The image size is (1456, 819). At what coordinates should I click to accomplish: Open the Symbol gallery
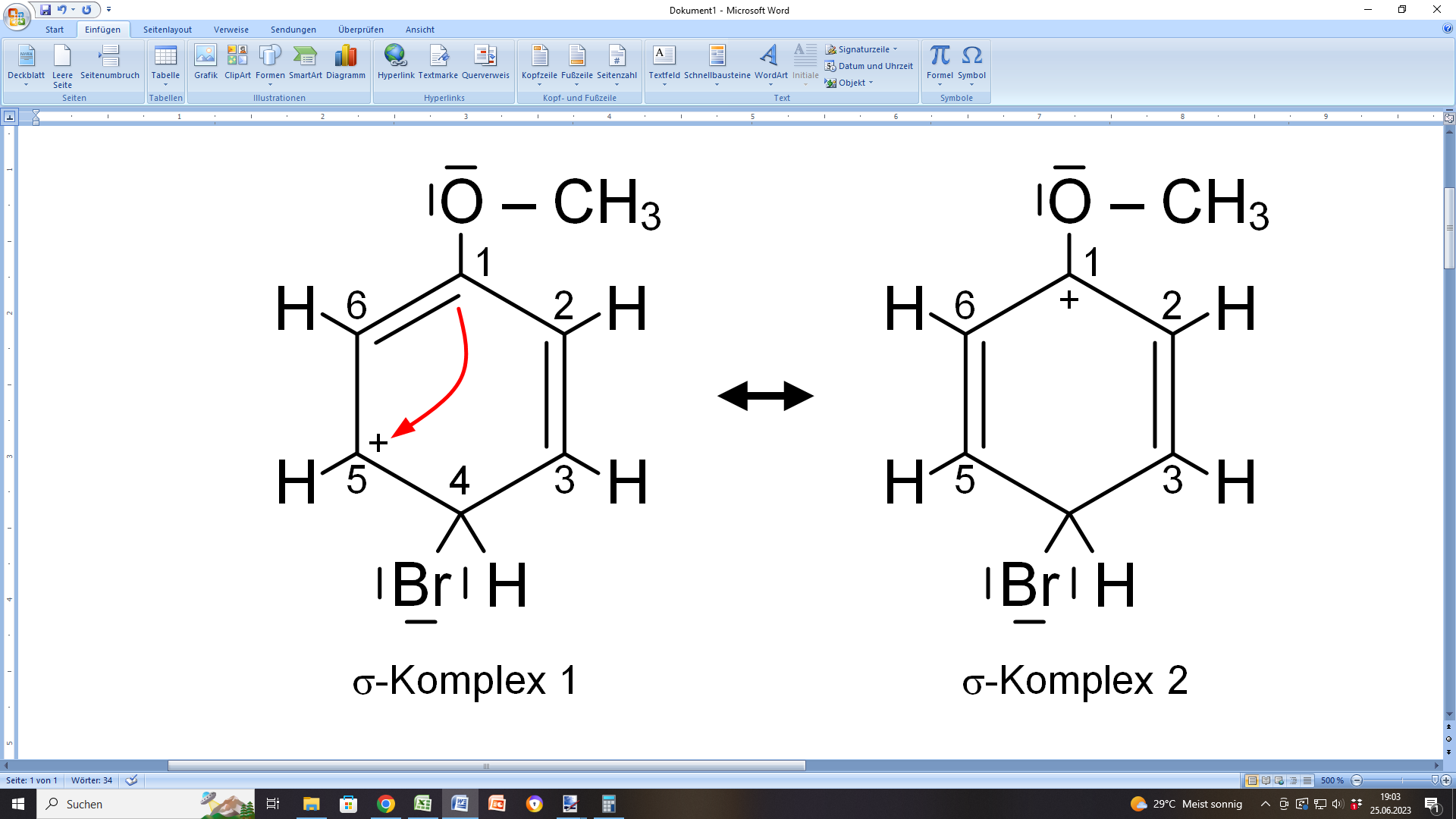(x=971, y=65)
